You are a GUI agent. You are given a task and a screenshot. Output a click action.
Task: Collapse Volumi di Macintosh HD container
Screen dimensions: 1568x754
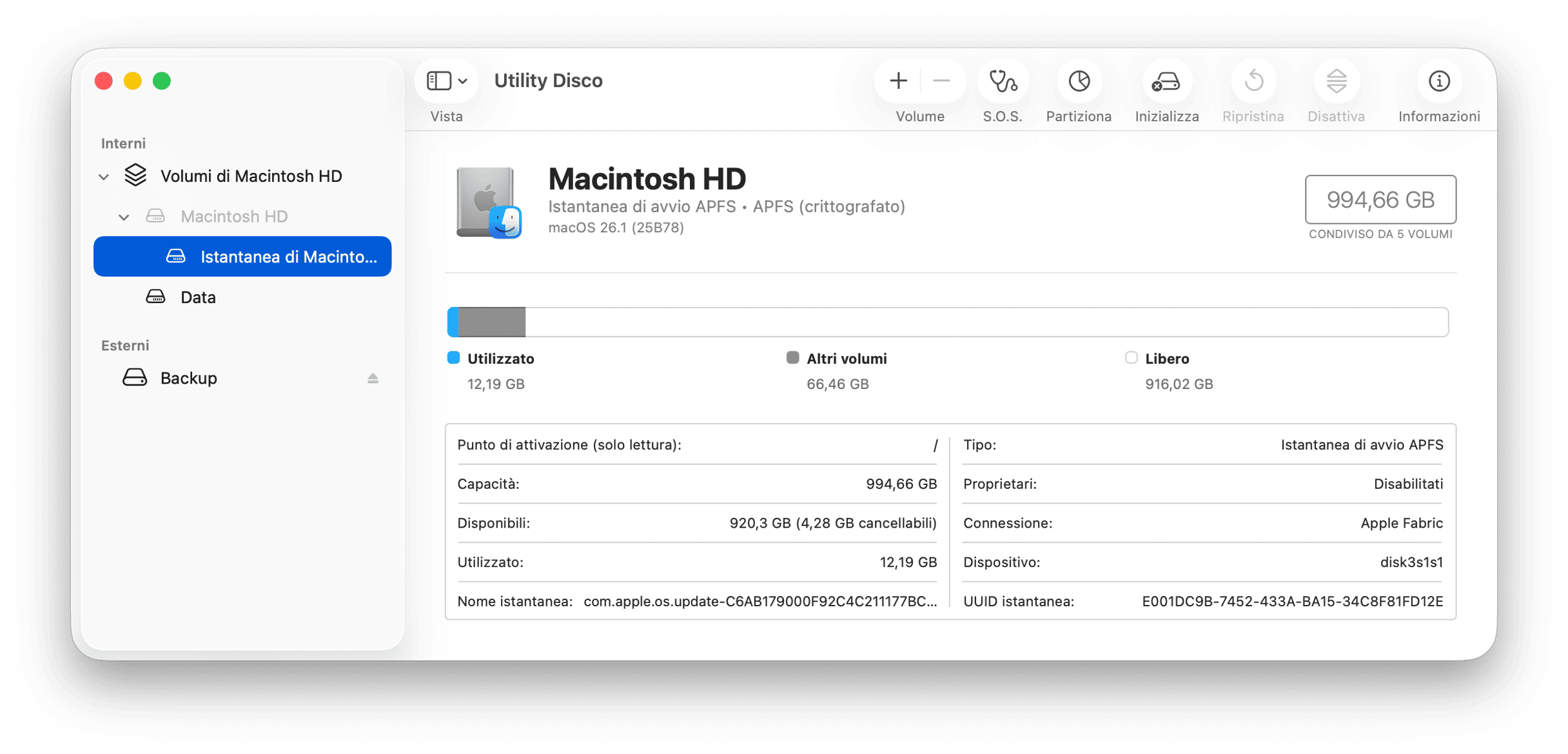pyautogui.click(x=104, y=177)
